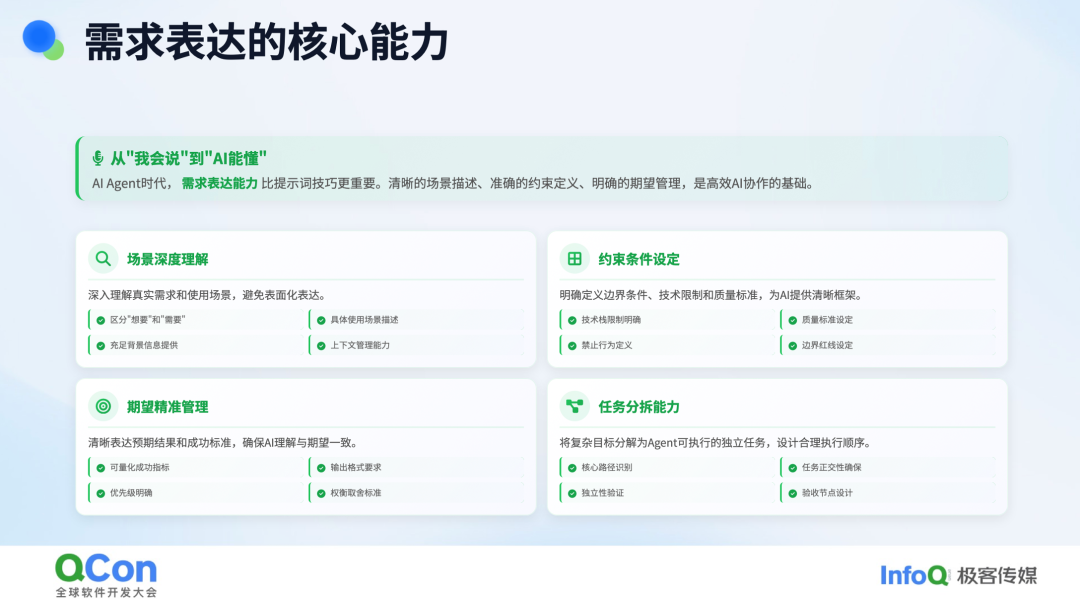
Task: Click the InfoQ 极客传媒 logo
Action: click(x=958, y=575)
